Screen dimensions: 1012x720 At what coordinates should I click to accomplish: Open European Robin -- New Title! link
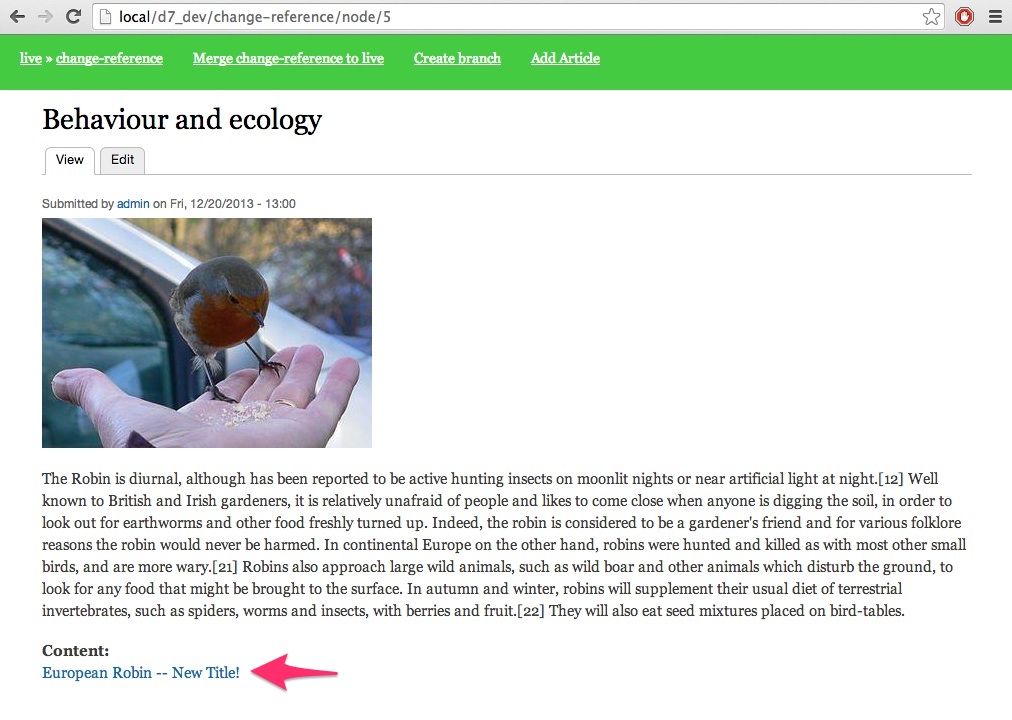(141, 673)
